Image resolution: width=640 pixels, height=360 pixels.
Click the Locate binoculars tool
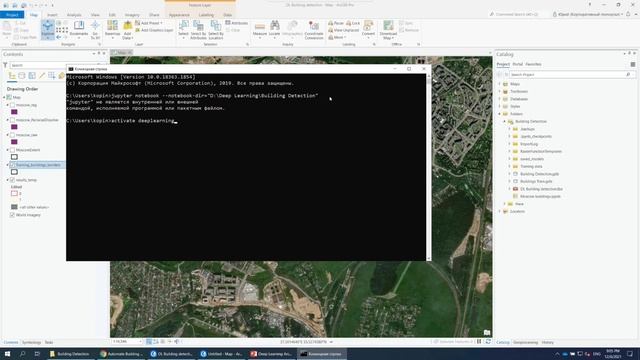click(x=275, y=30)
